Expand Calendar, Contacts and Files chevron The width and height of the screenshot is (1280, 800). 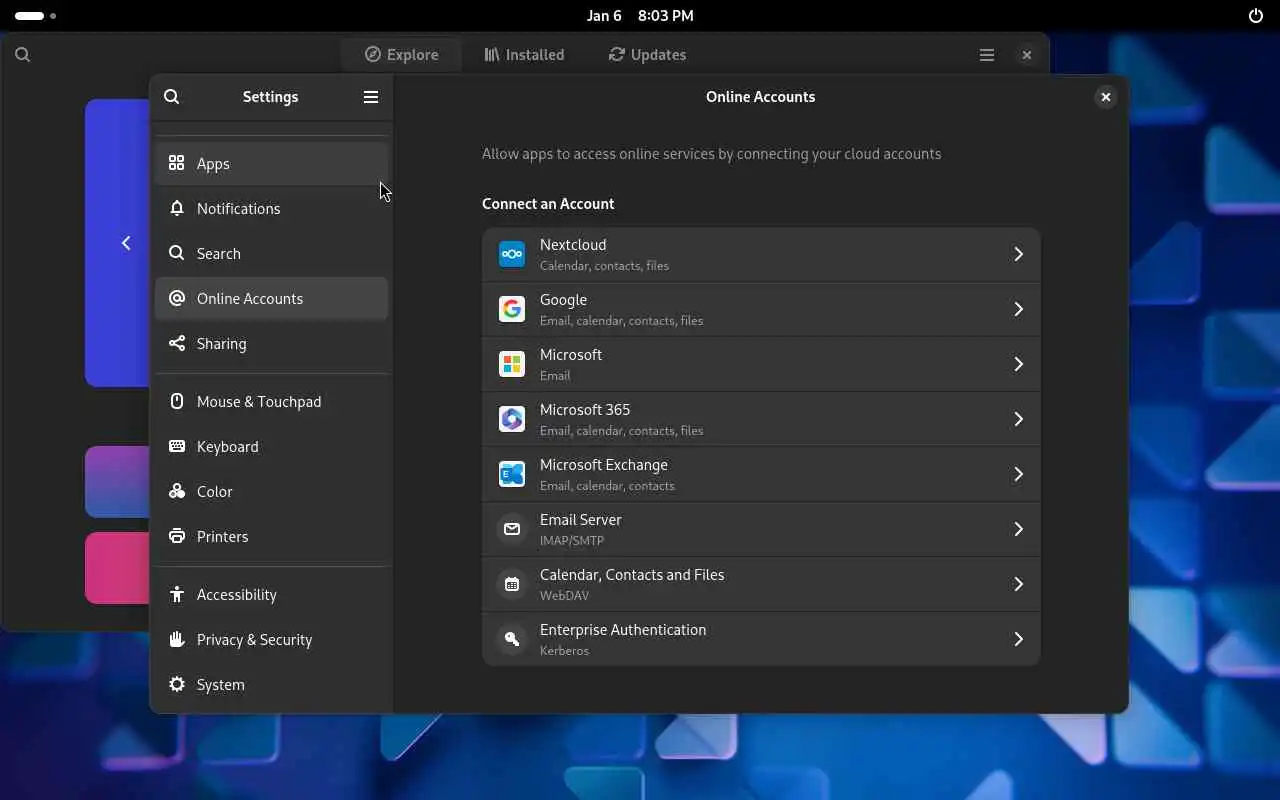1019,584
